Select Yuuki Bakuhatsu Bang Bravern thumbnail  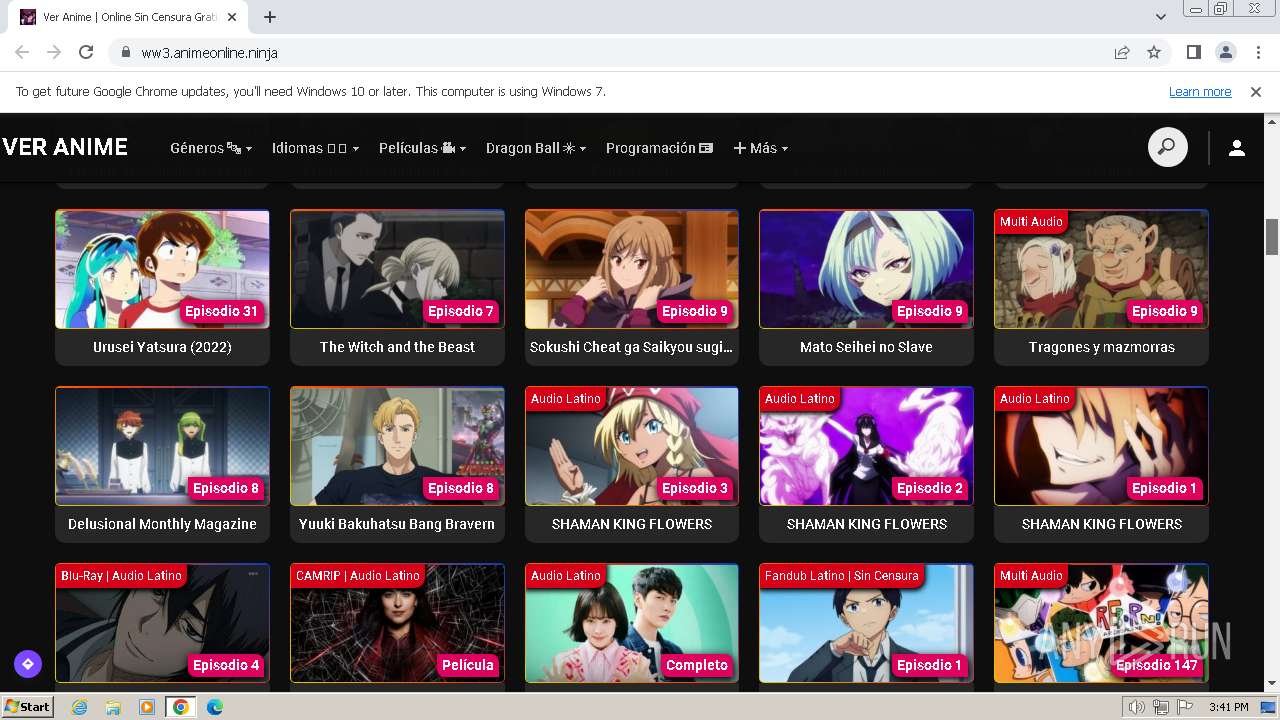pyautogui.click(x=397, y=446)
